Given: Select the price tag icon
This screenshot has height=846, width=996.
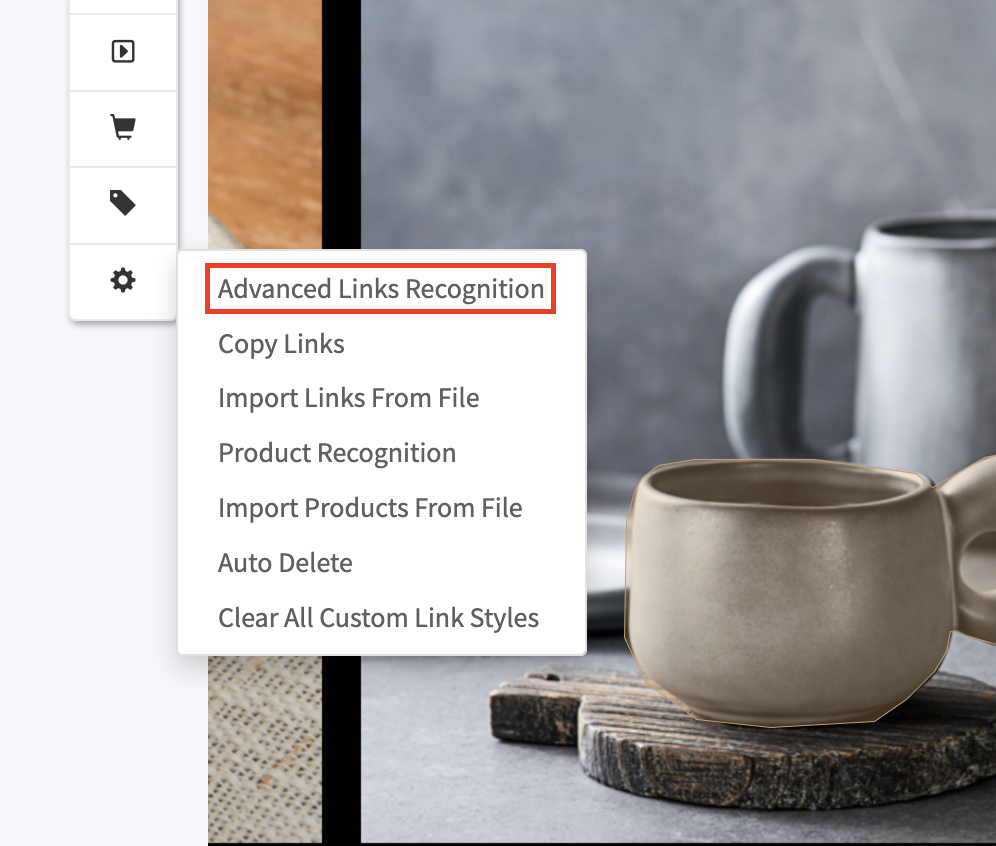Looking at the screenshot, I should [122, 204].
